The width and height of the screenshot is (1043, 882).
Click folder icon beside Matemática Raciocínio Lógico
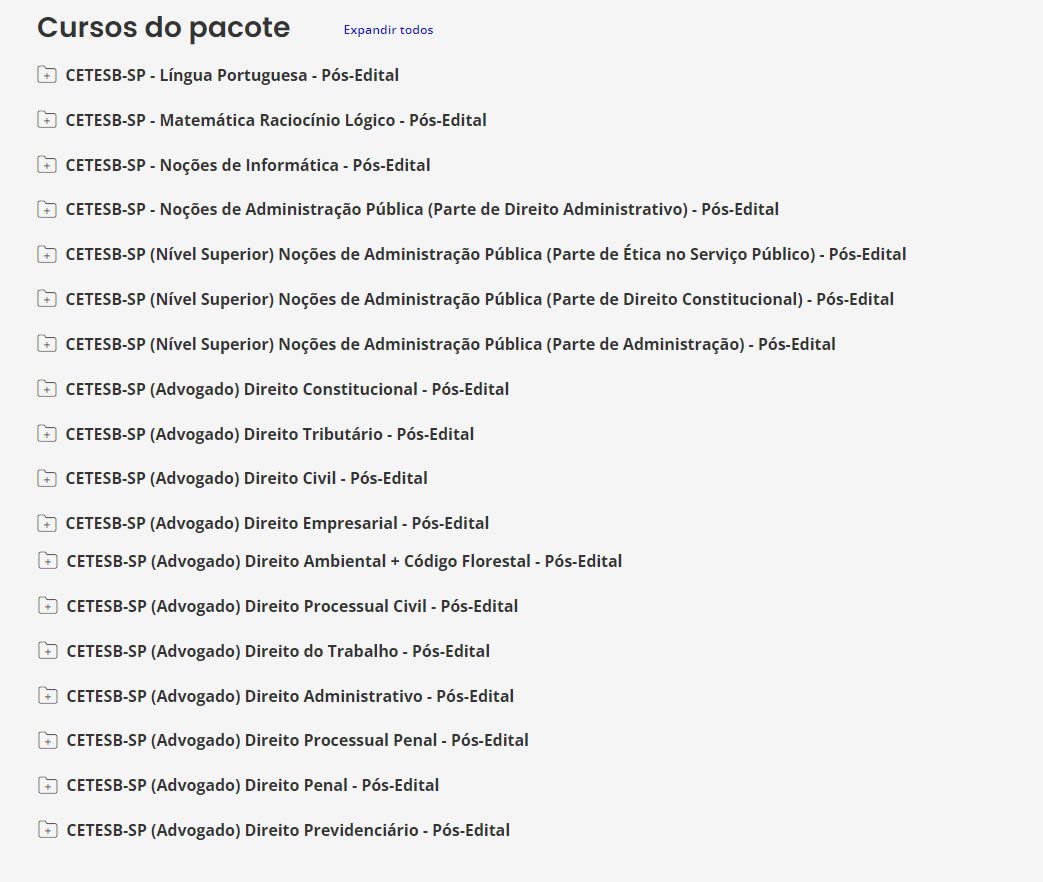coord(47,120)
